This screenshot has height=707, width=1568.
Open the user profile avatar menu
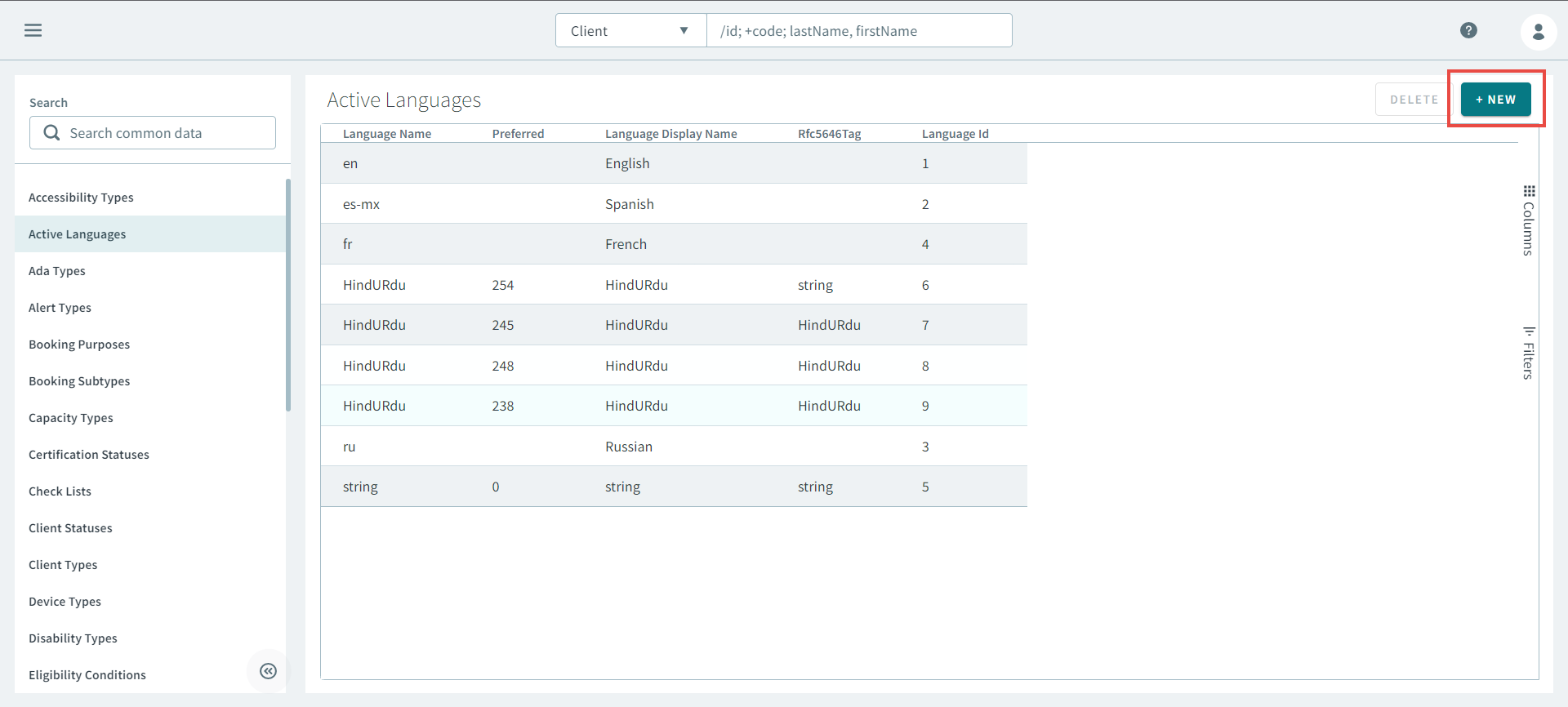tap(1538, 31)
